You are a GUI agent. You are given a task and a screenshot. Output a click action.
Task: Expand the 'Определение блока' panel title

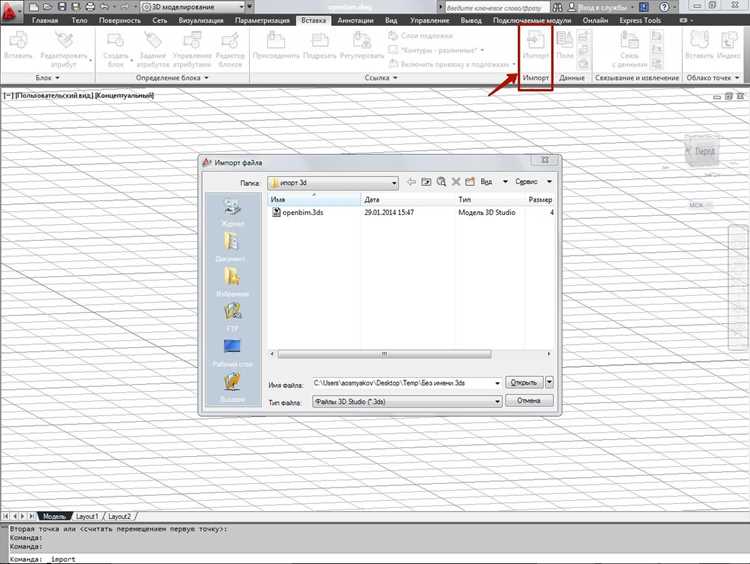click(x=172, y=77)
